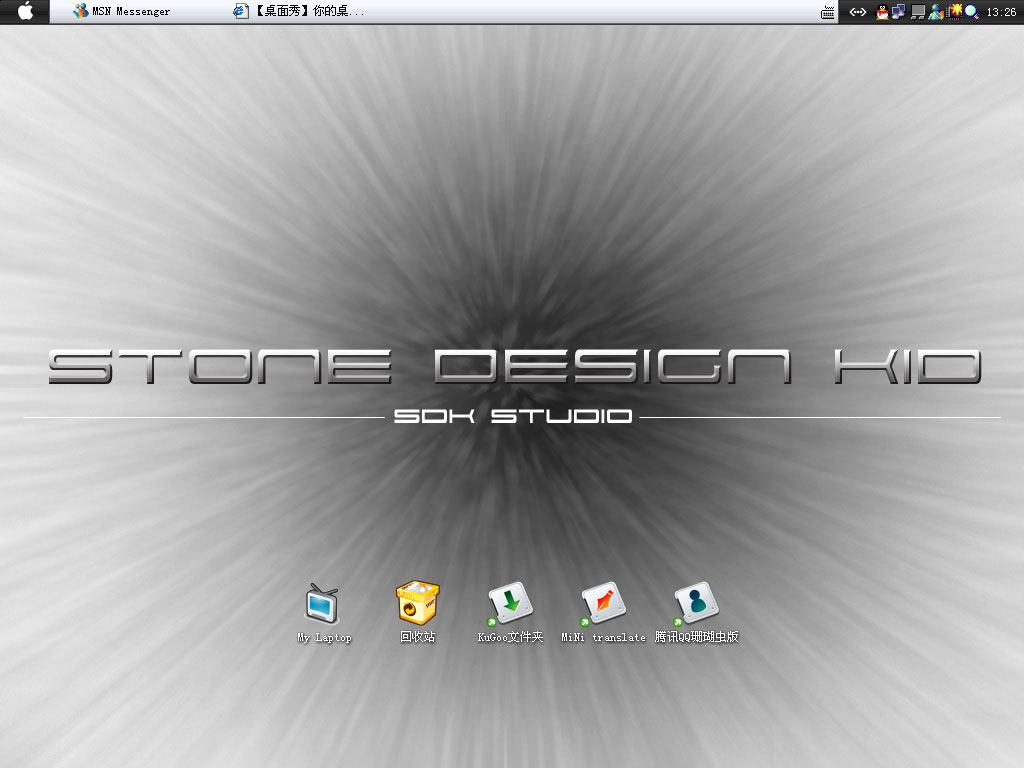Click the Internet Explorer taskbar page icon
Screen dimensions: 1024x768
pyautogui.click(x=241, y=11)
